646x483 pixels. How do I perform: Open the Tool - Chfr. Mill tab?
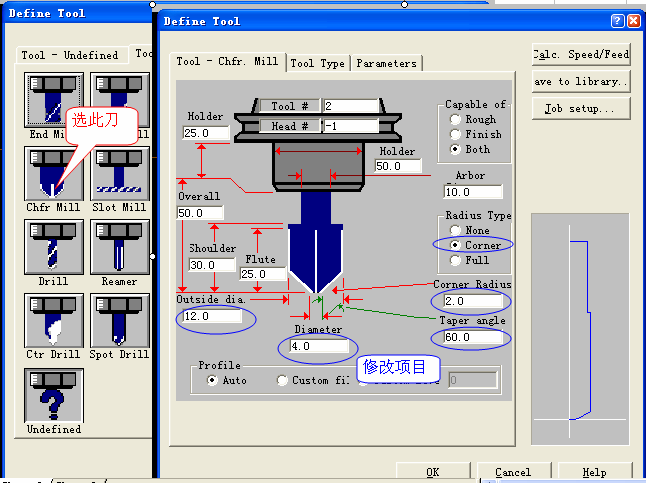click(x=227, y=61)
